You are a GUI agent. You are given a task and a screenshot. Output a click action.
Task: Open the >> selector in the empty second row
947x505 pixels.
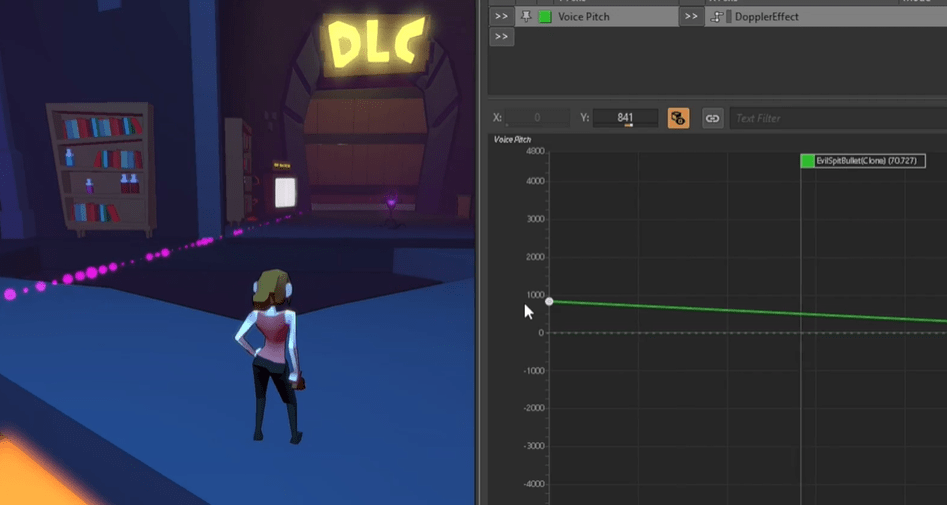pos(501,36)
